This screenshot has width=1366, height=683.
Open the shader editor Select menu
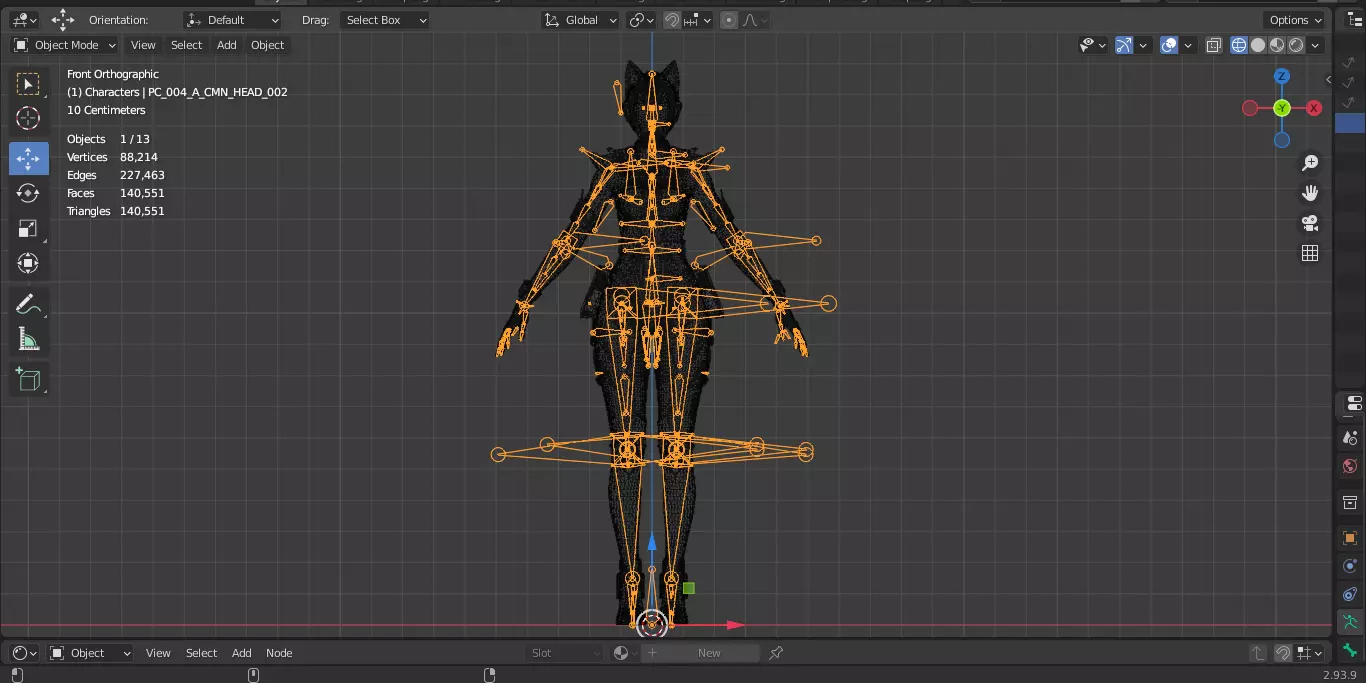tap(201, 653)
